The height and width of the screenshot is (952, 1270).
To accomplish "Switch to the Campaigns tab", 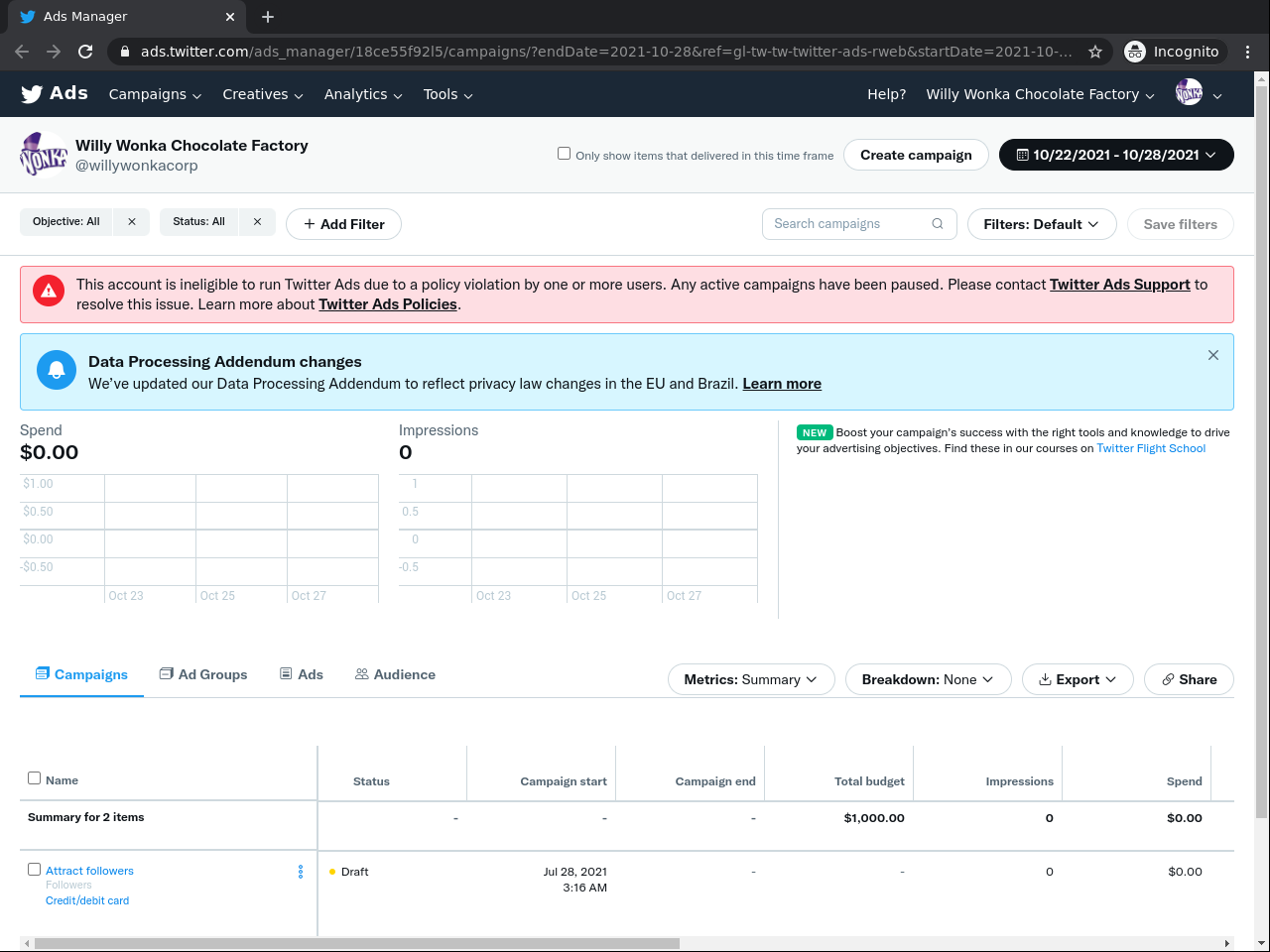I will pos(81,674).
